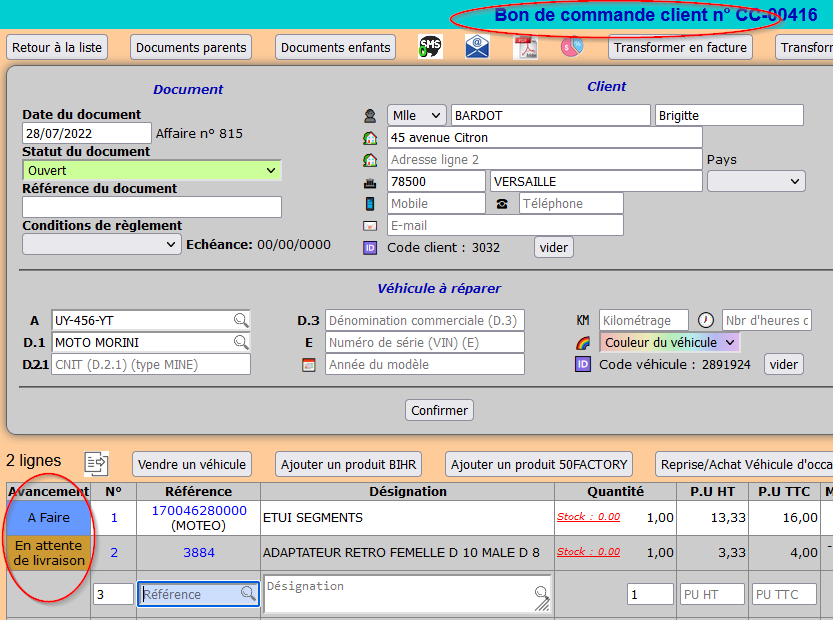833x620 pixels.
Task: Click the search magnifier in the registration field
Action: click(241, 320)
